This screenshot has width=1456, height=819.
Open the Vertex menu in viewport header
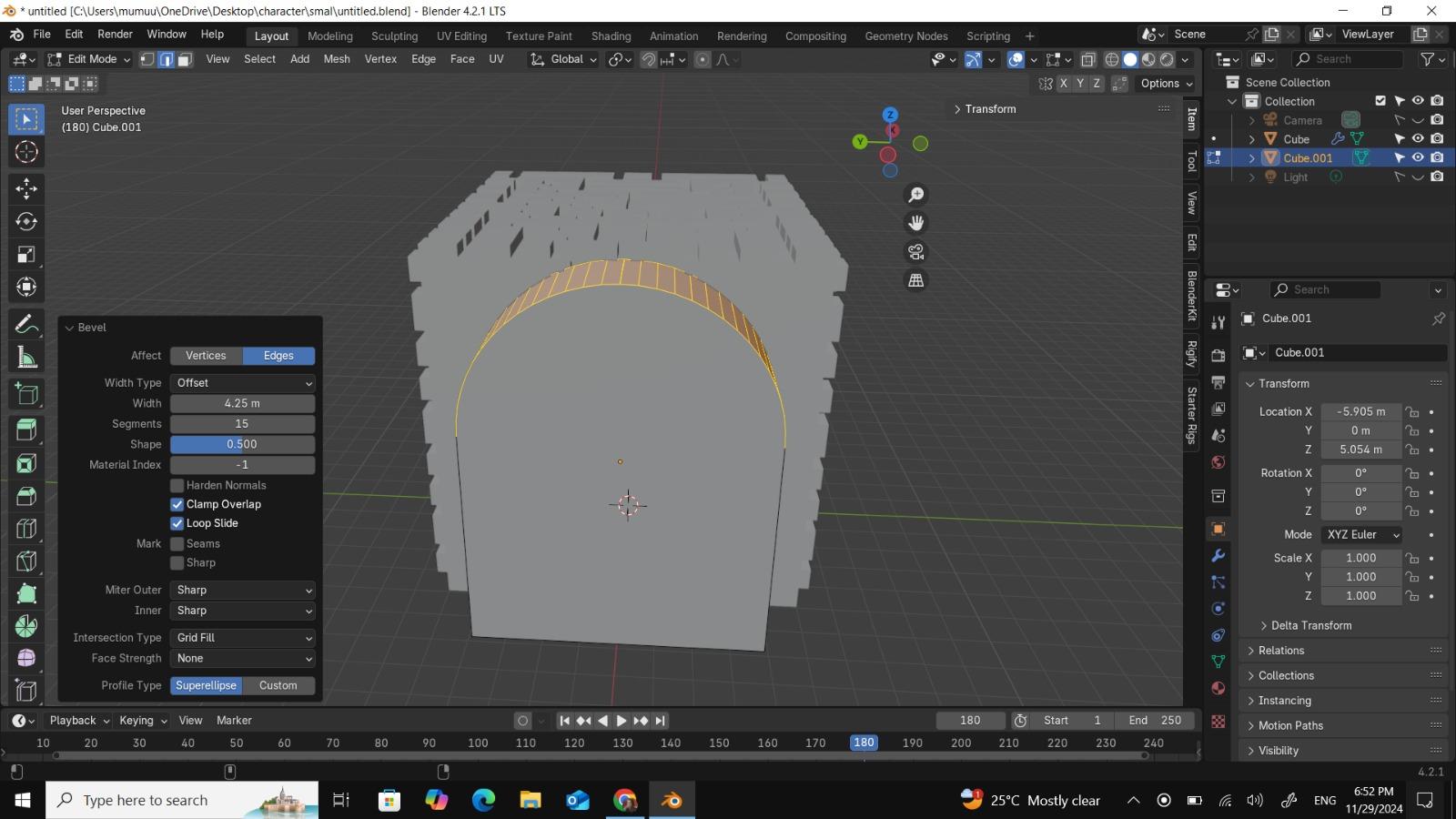(x=380, y=59)
